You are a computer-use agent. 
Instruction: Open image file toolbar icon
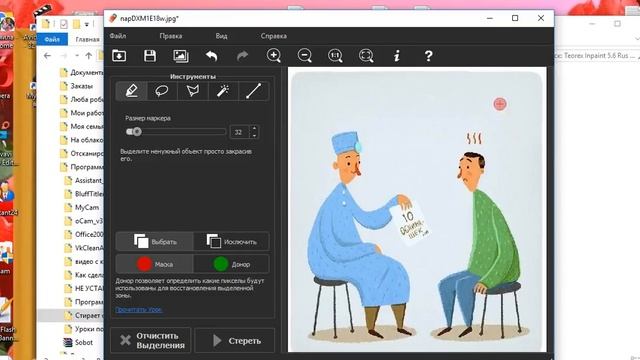click(119, 56)
